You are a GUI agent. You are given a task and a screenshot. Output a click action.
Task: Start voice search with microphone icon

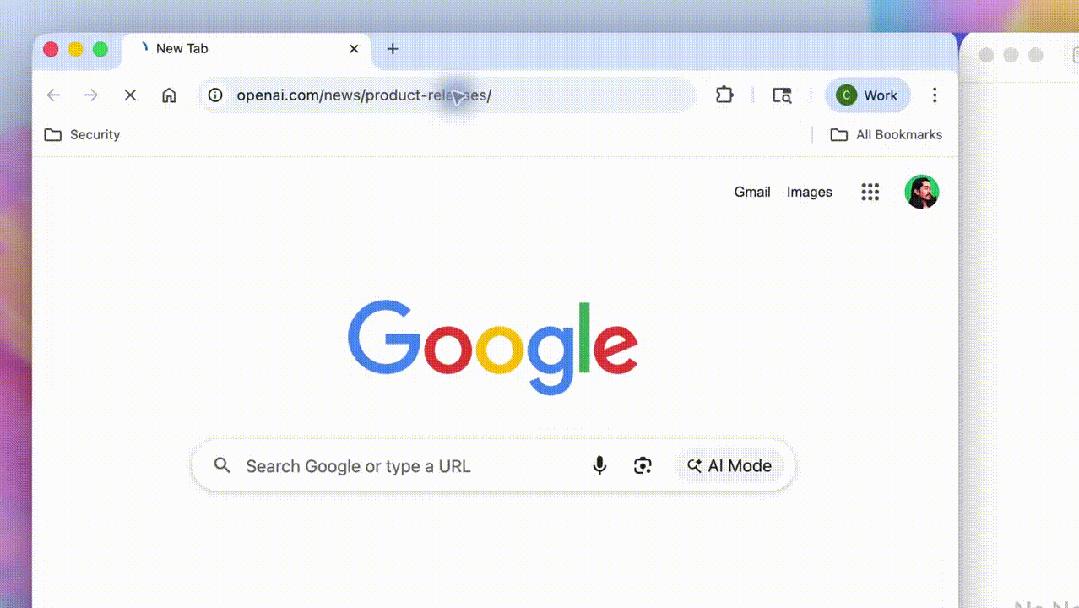599,466
